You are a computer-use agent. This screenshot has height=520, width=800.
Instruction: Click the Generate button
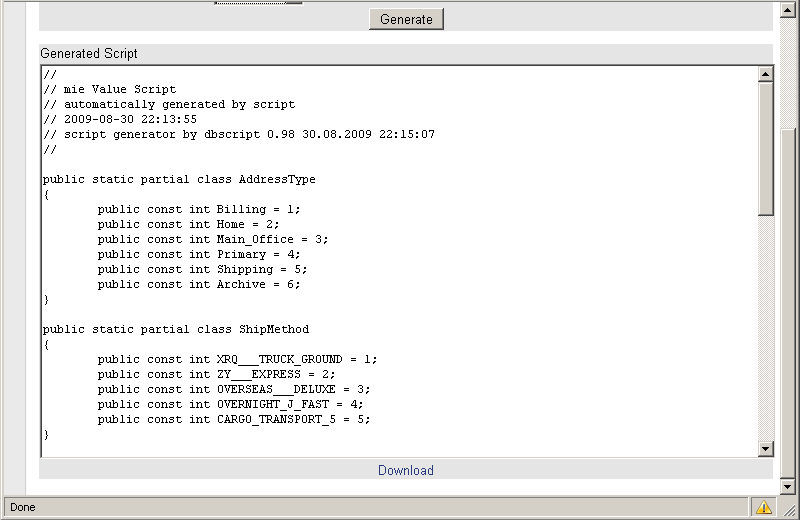click(406, 19)
